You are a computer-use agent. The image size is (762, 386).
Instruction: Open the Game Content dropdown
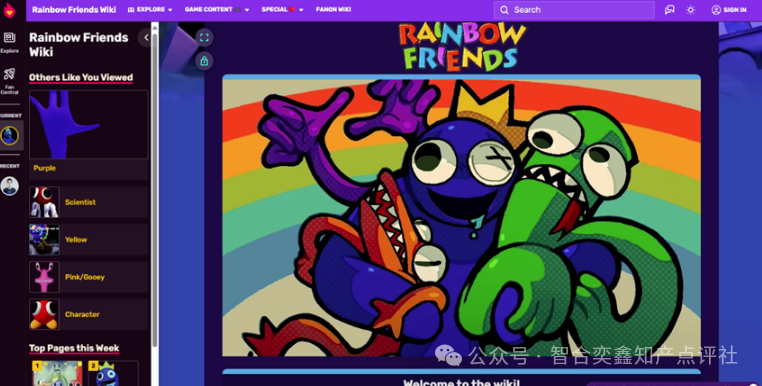click(x=217, y=10)
